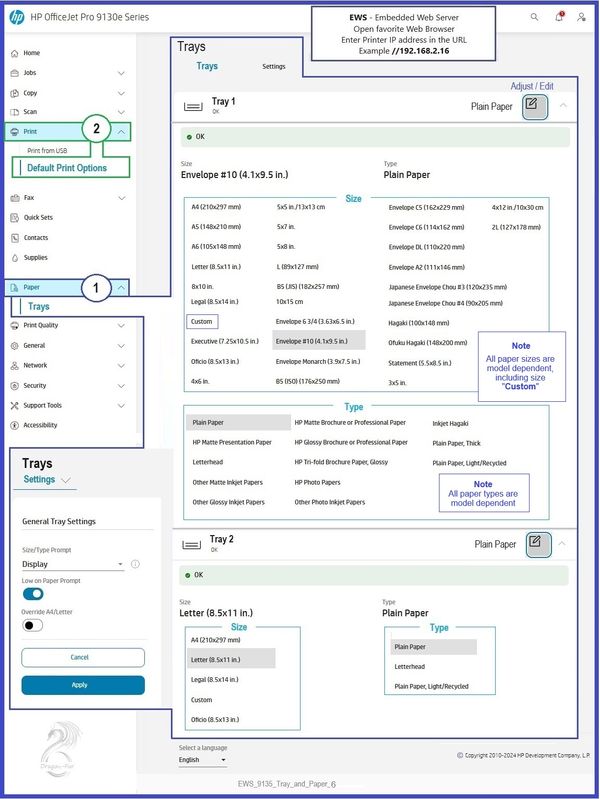600x799 pixels.
Task: Click the Support Tools wrench icon
Action: tap(14, 406)
